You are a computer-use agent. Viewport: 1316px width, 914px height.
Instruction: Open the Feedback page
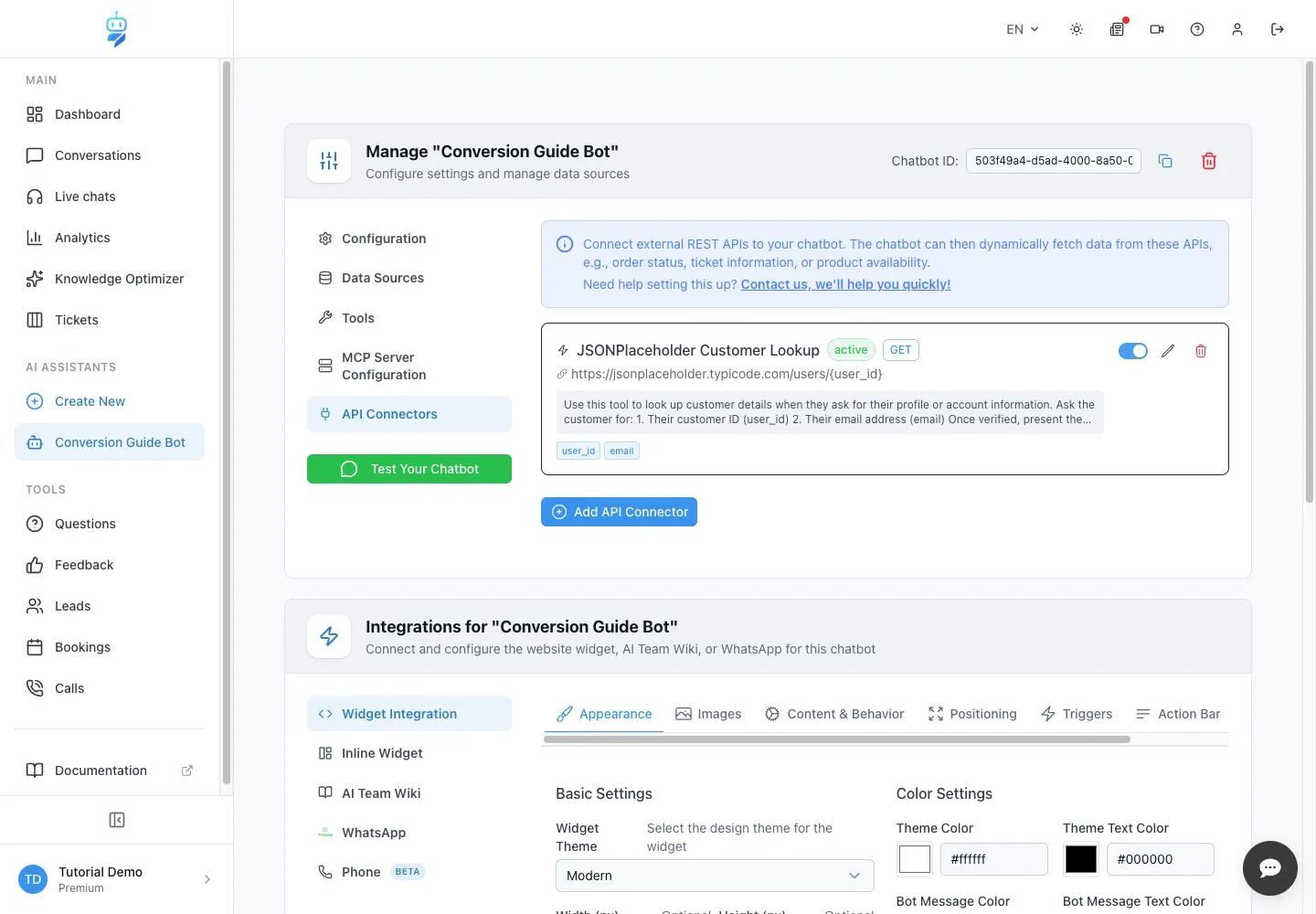click(x=110, y=565)
